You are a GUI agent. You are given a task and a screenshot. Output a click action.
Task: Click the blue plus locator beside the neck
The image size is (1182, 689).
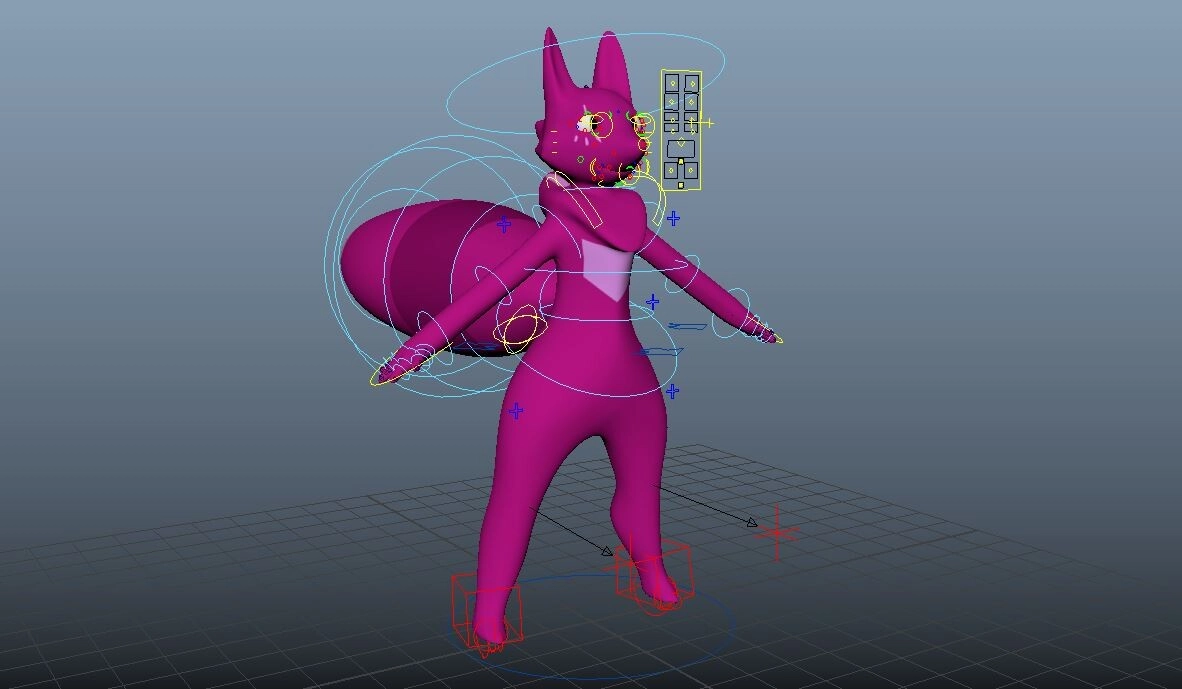[674, 218]
